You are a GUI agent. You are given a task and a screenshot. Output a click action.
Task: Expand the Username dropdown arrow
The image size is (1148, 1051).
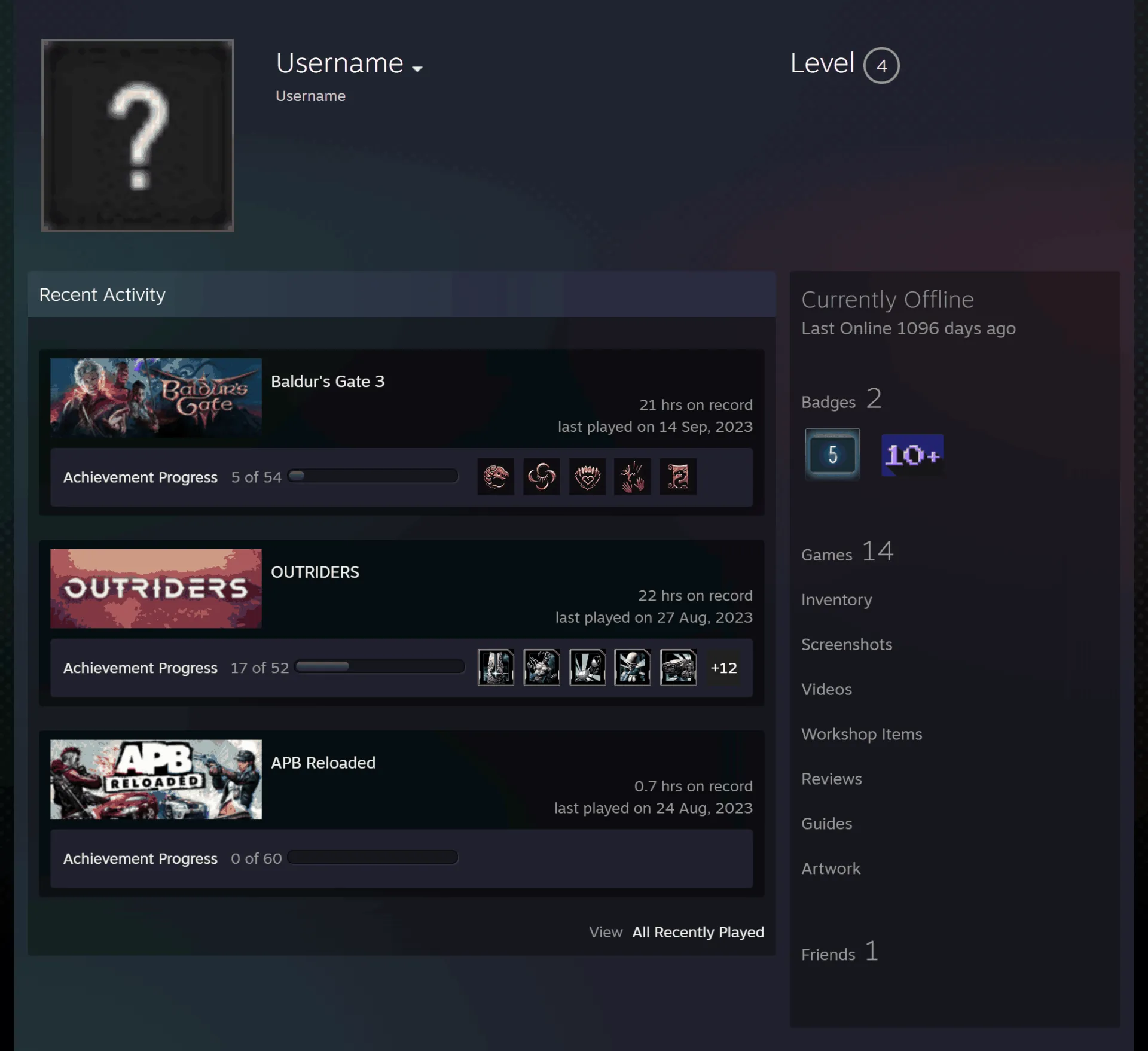click(417, 69)
